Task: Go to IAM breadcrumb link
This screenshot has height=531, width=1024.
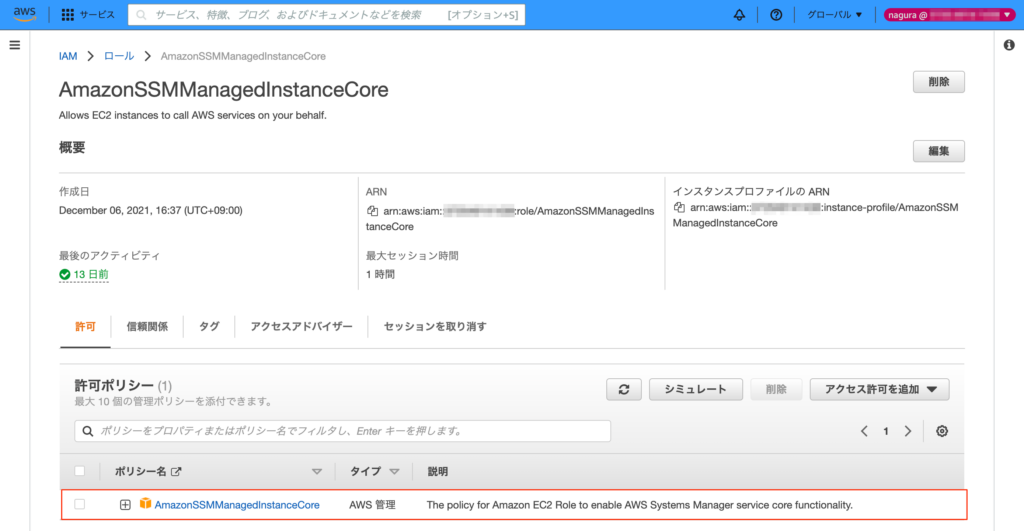Action: coord(68,56)
